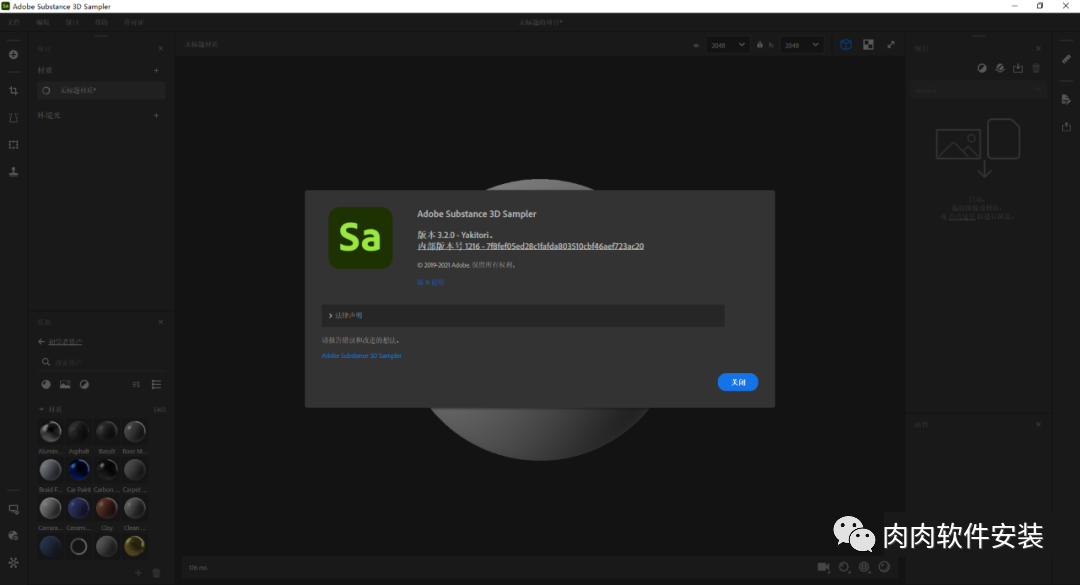Image resolution: width=1080 pixels, height=585 pixels.
Task: Open the Adobe Substance 3D Sampler feedback link
Action: (362, 356)
